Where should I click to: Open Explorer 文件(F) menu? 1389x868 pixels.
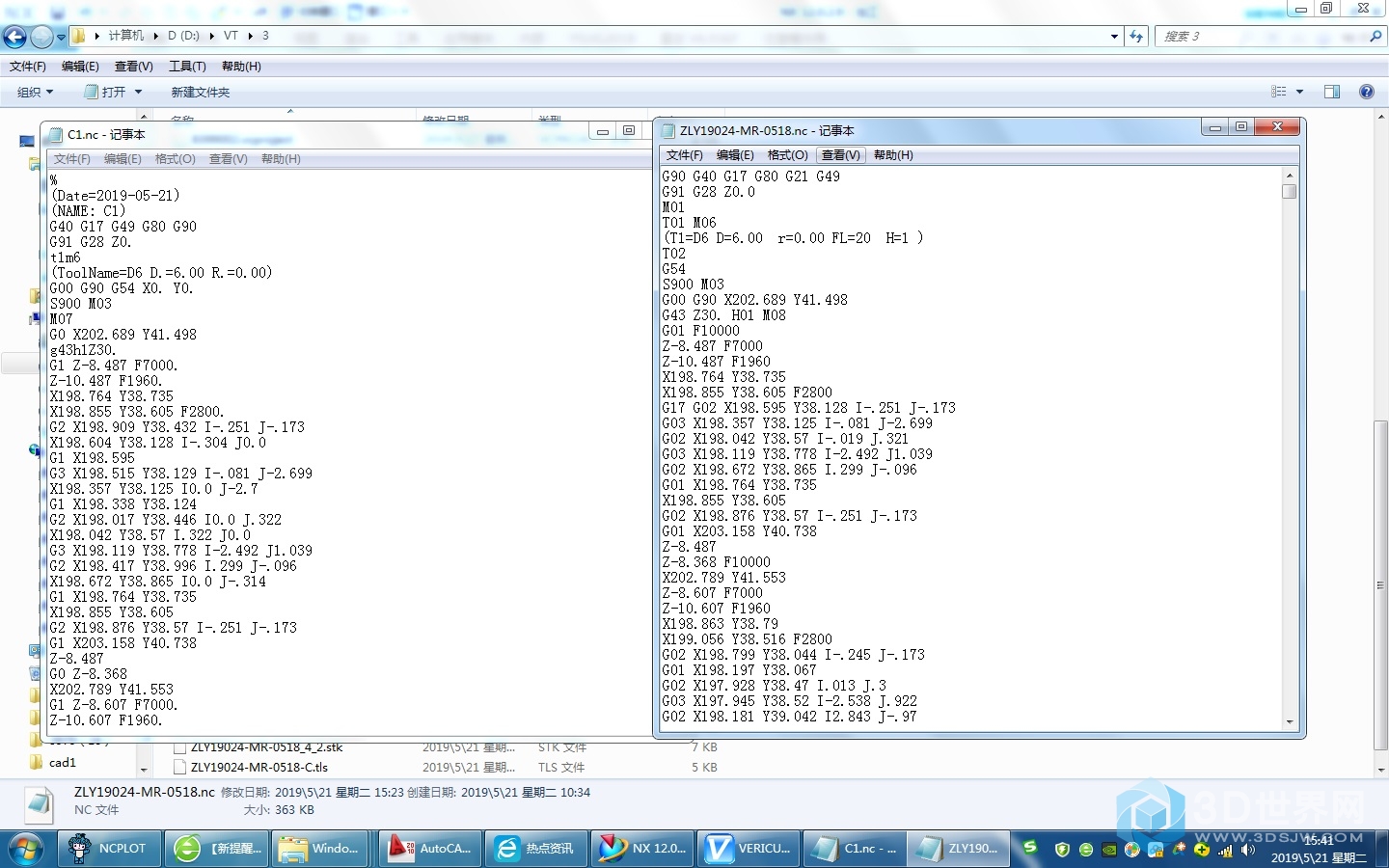[x=28, y=67]
